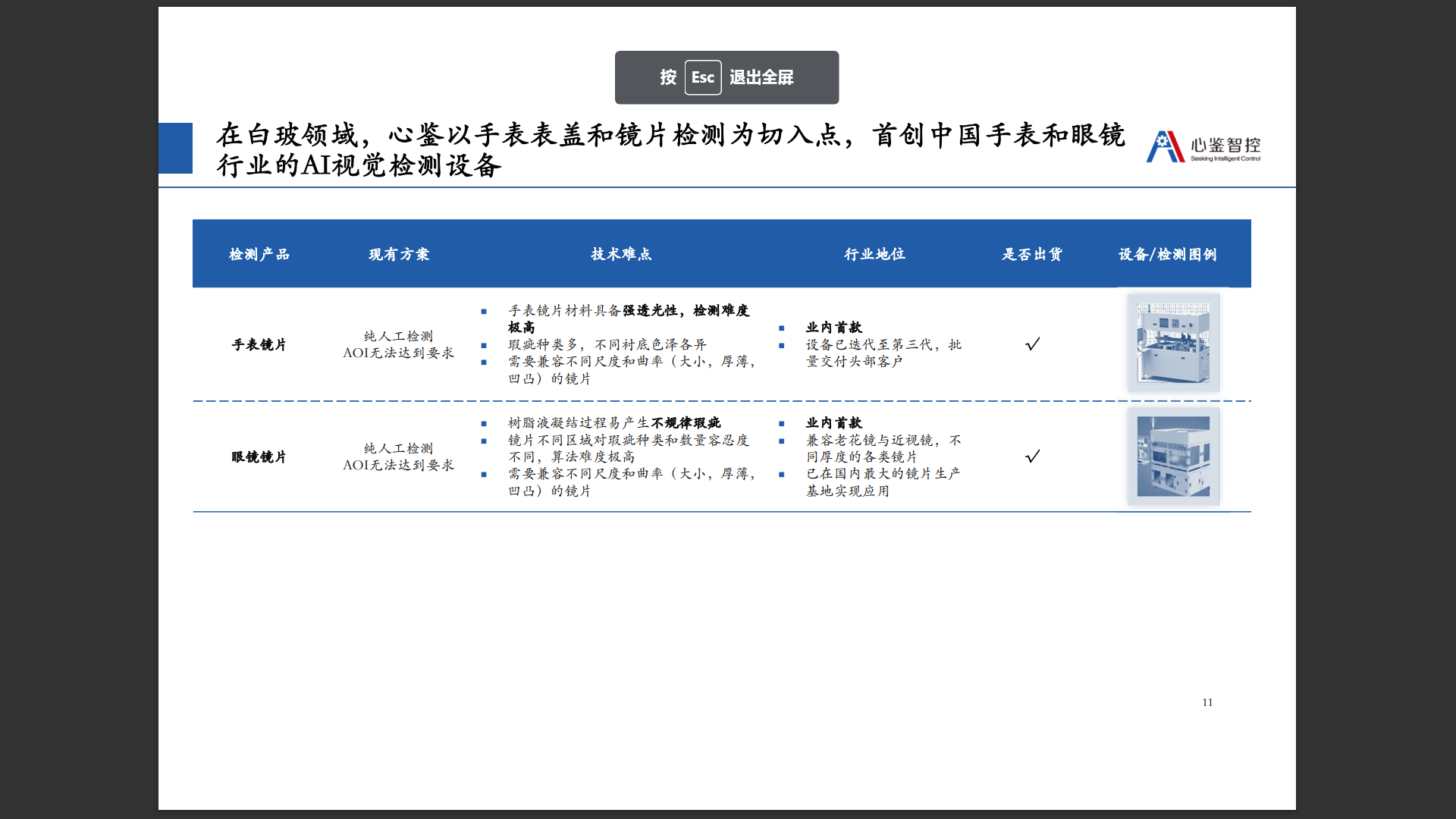
Task: Click the eyeglass lens inspection machine image
Action: (1173, 457)
